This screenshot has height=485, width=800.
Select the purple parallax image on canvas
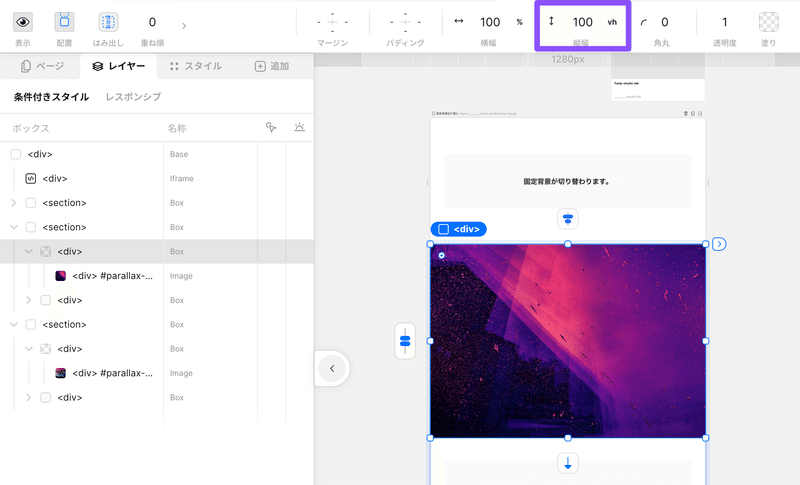click(568, 341)
